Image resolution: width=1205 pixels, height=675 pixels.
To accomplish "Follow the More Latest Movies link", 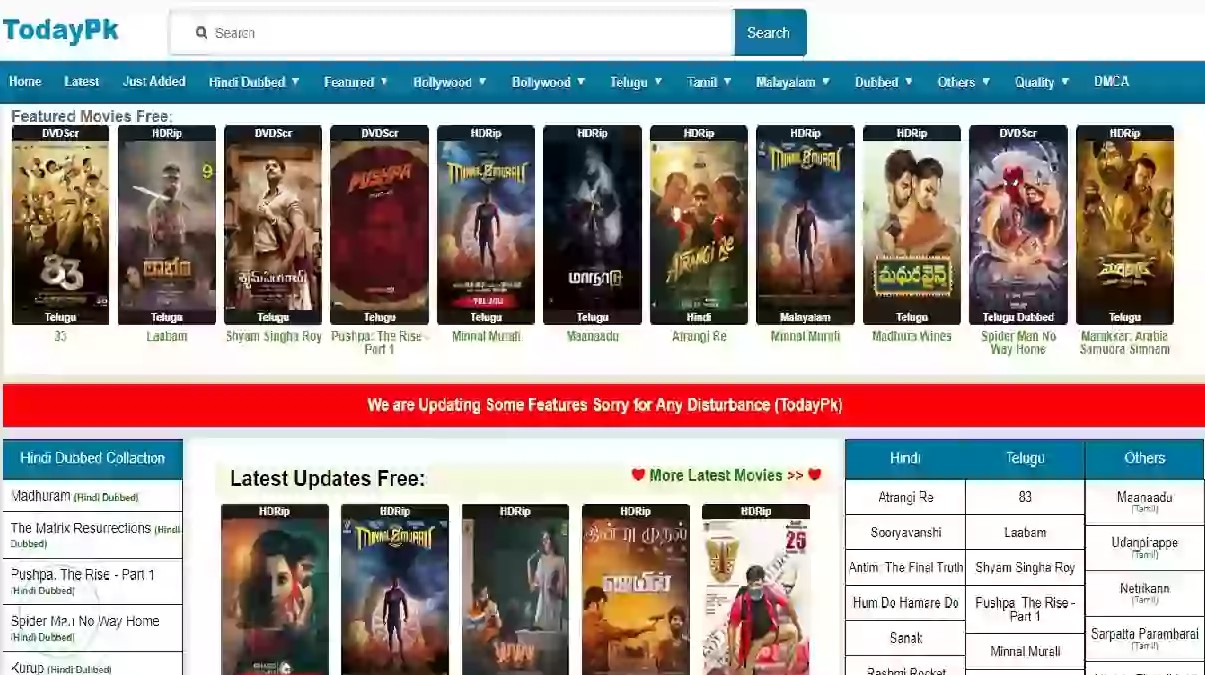I will (725, 476).
